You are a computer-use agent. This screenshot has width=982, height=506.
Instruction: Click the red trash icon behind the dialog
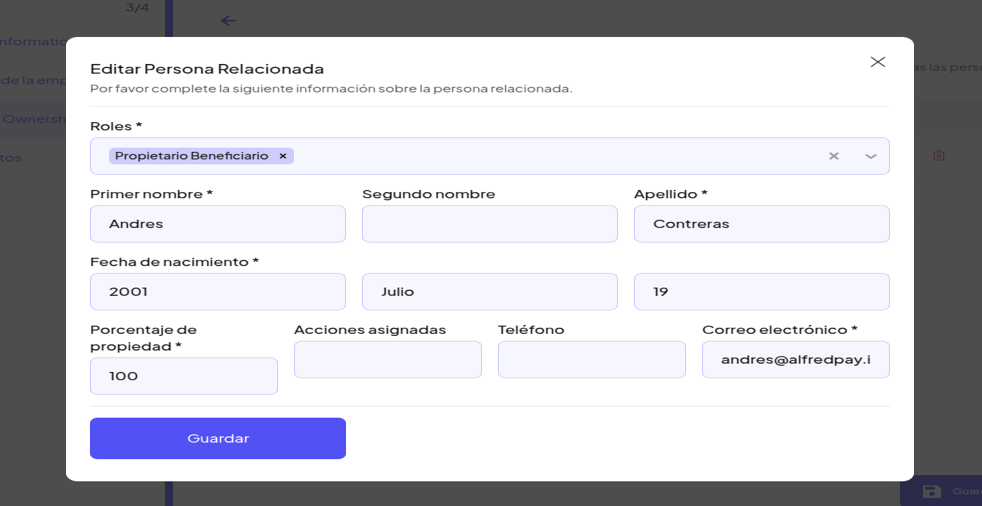pos(938,155)
